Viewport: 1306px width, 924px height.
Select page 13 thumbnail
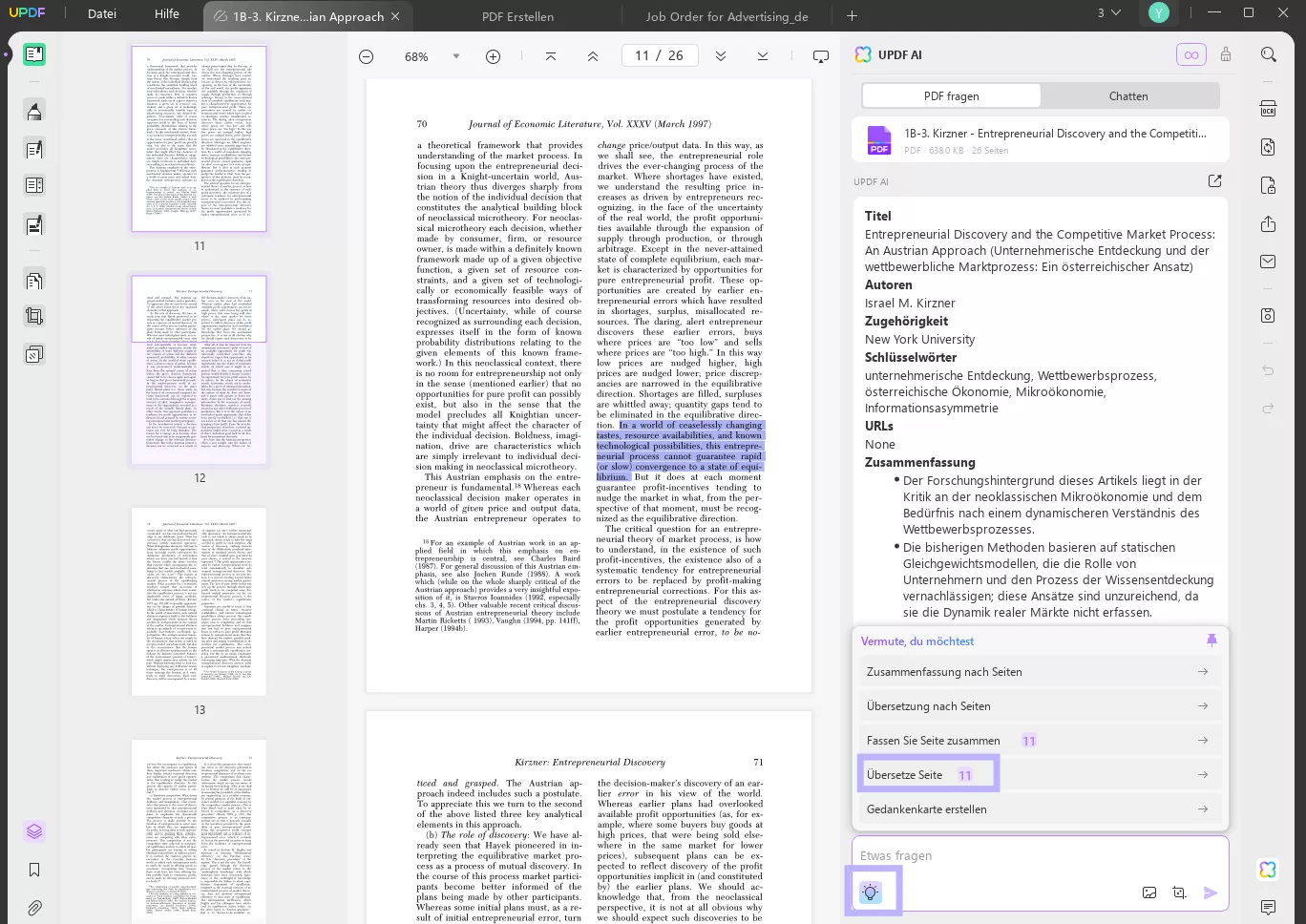tap(199, 601)
